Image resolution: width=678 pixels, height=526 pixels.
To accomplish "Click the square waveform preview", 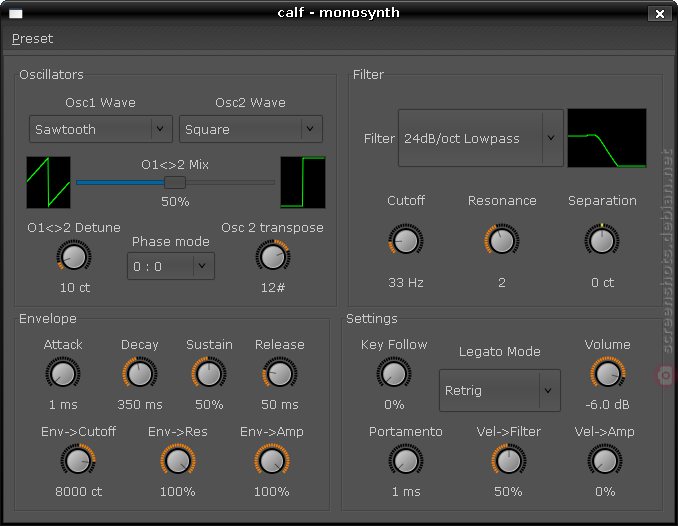I will pyautogui.click(x=303, y=182).
